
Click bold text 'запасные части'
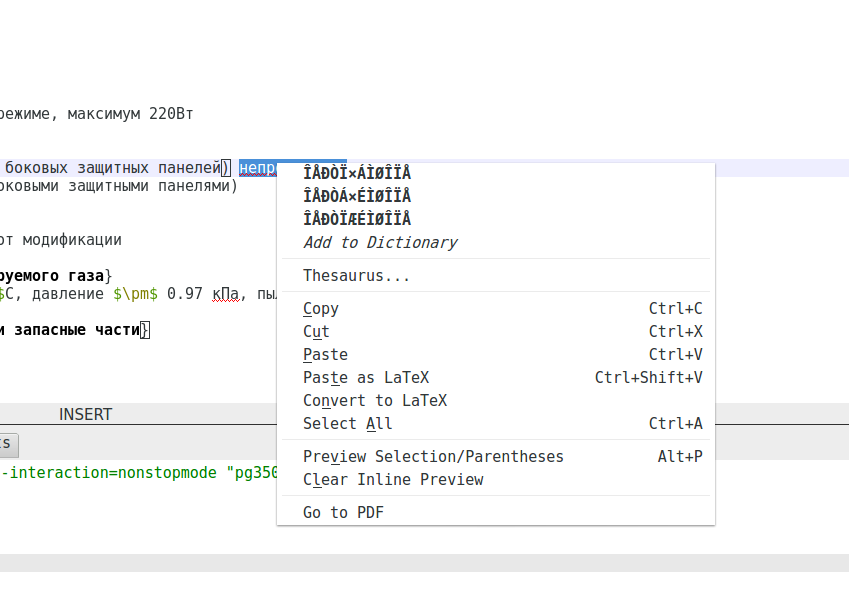(77, 330)
